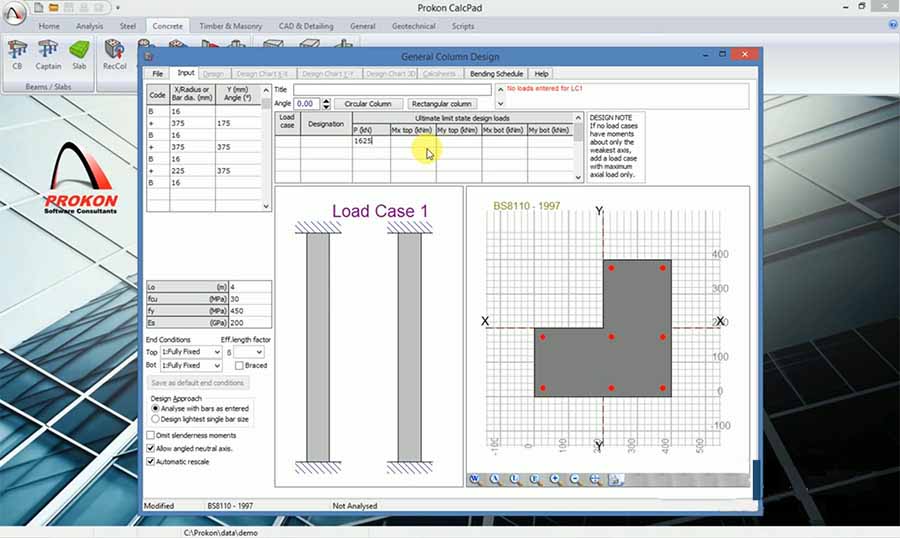
Task: Click the export picture icon in section toolbar
Action: (x=615, y=479)
